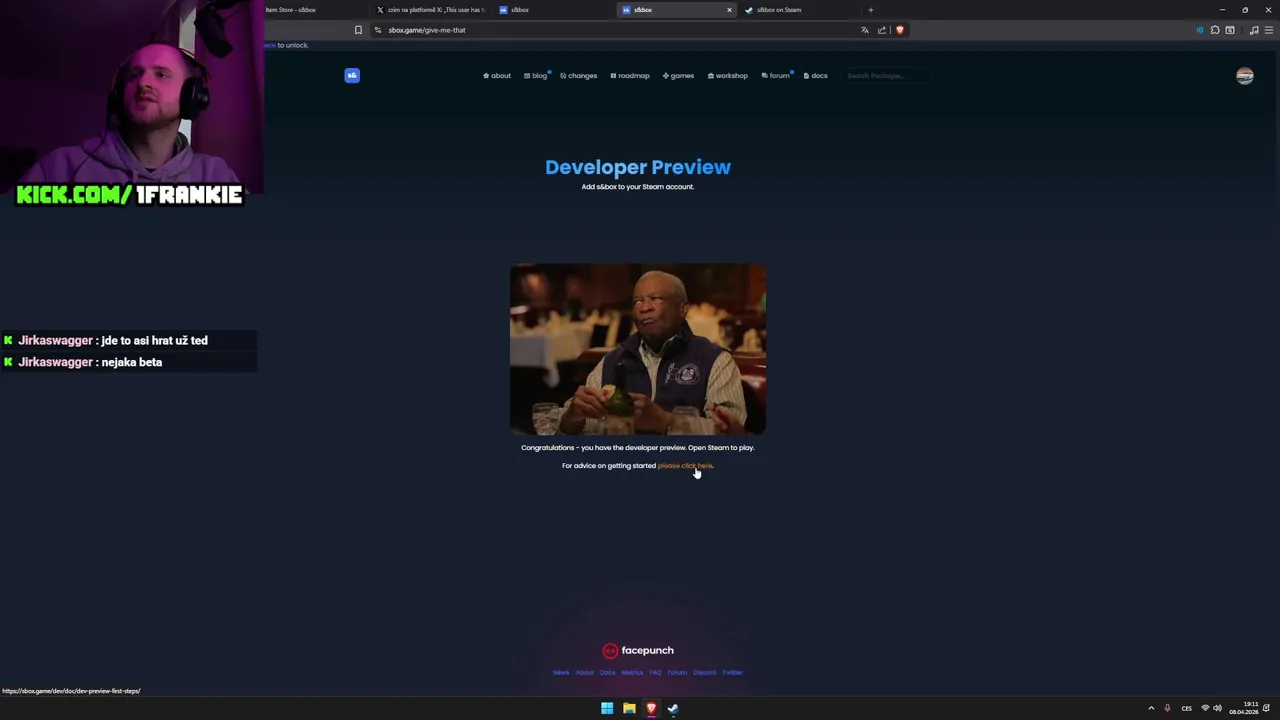Click the share icon in the address bar
1280x720 pixels.
pyautogui.click(x=882, y=30)
